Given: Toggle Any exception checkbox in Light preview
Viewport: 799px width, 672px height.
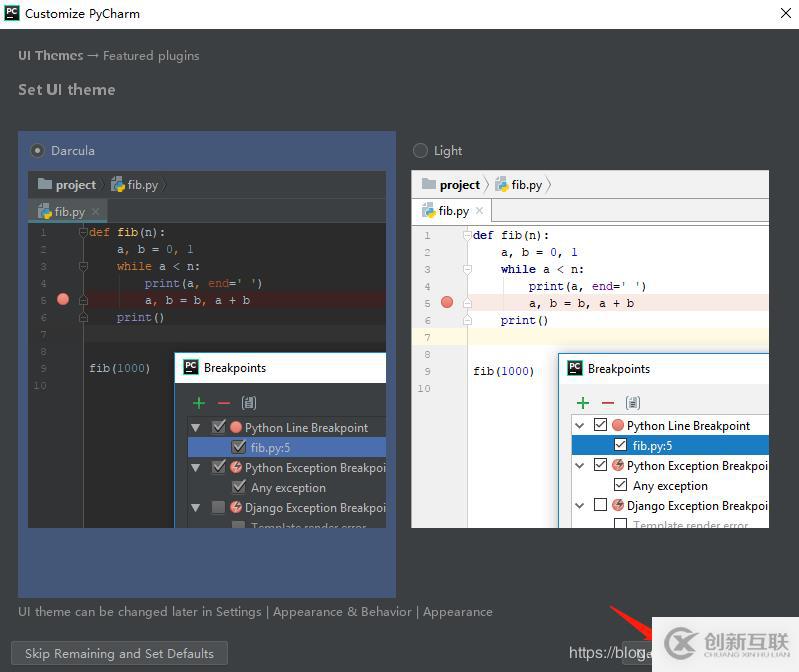Looking at the screenshot, I should click(620, 485).
